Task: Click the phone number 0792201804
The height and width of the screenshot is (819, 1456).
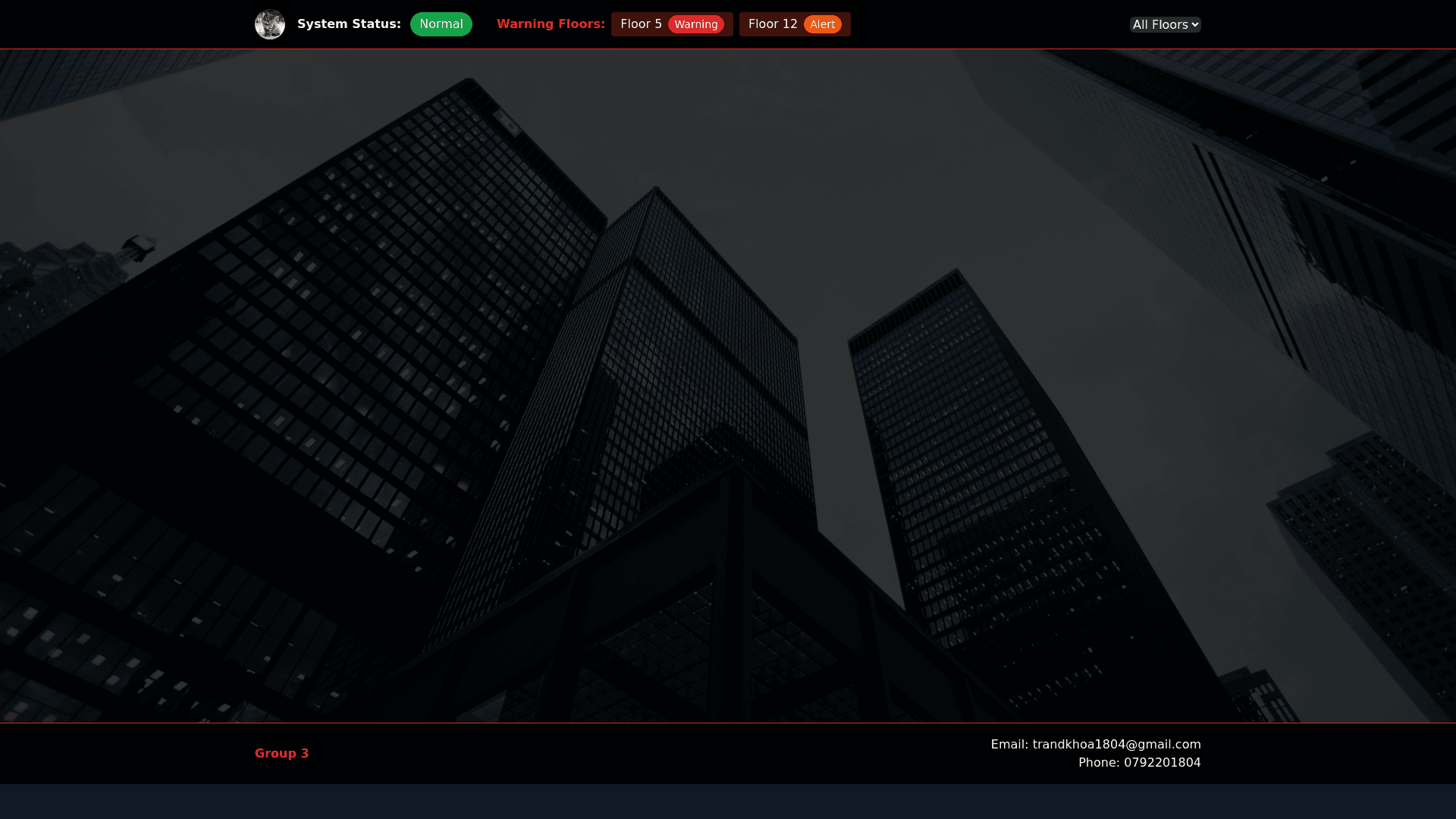Action: click(x=1162, y=762)
